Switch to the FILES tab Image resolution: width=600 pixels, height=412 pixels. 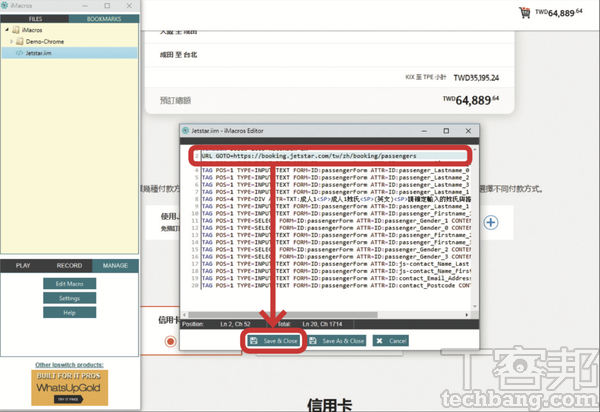tap(35, 19)
